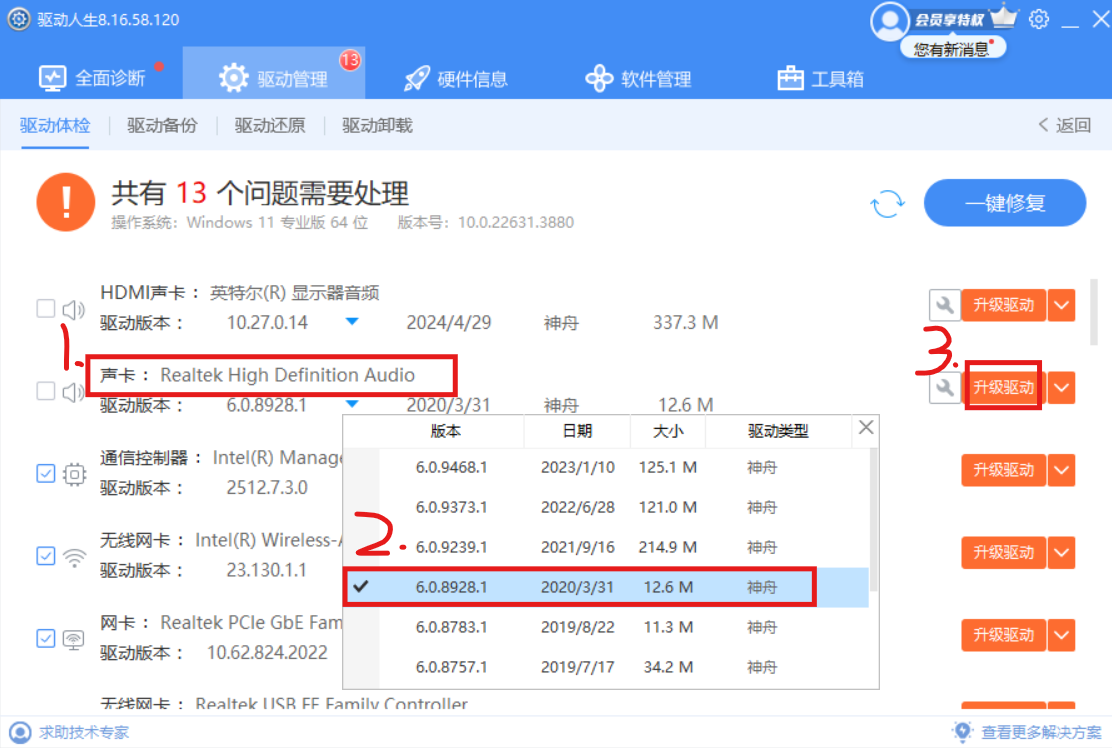Click the orange warning exclamation icon

tap(66, 202)
